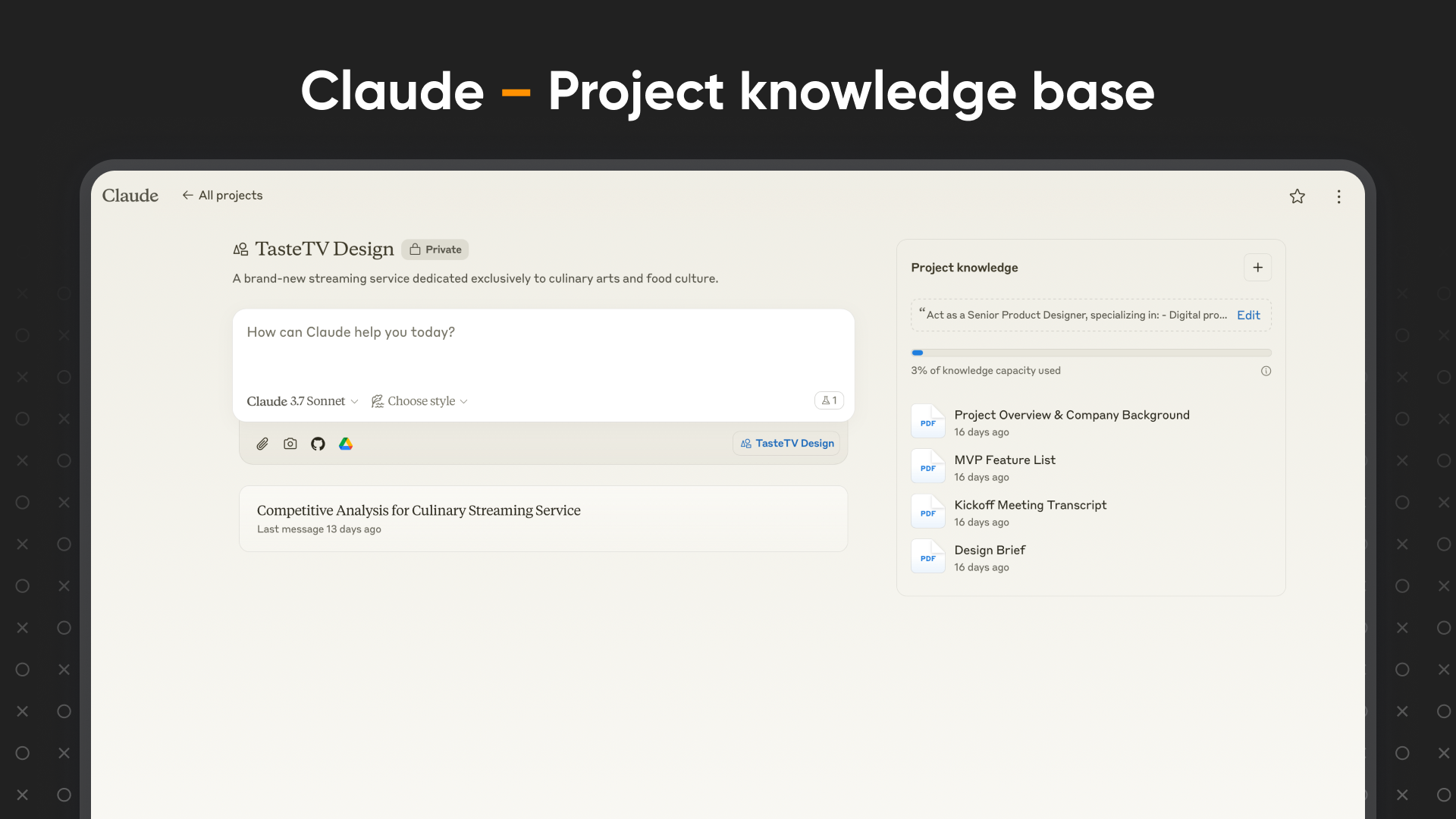
Task: Click PDF icon of Project Overview & Company Background
Action: [928, 422]
